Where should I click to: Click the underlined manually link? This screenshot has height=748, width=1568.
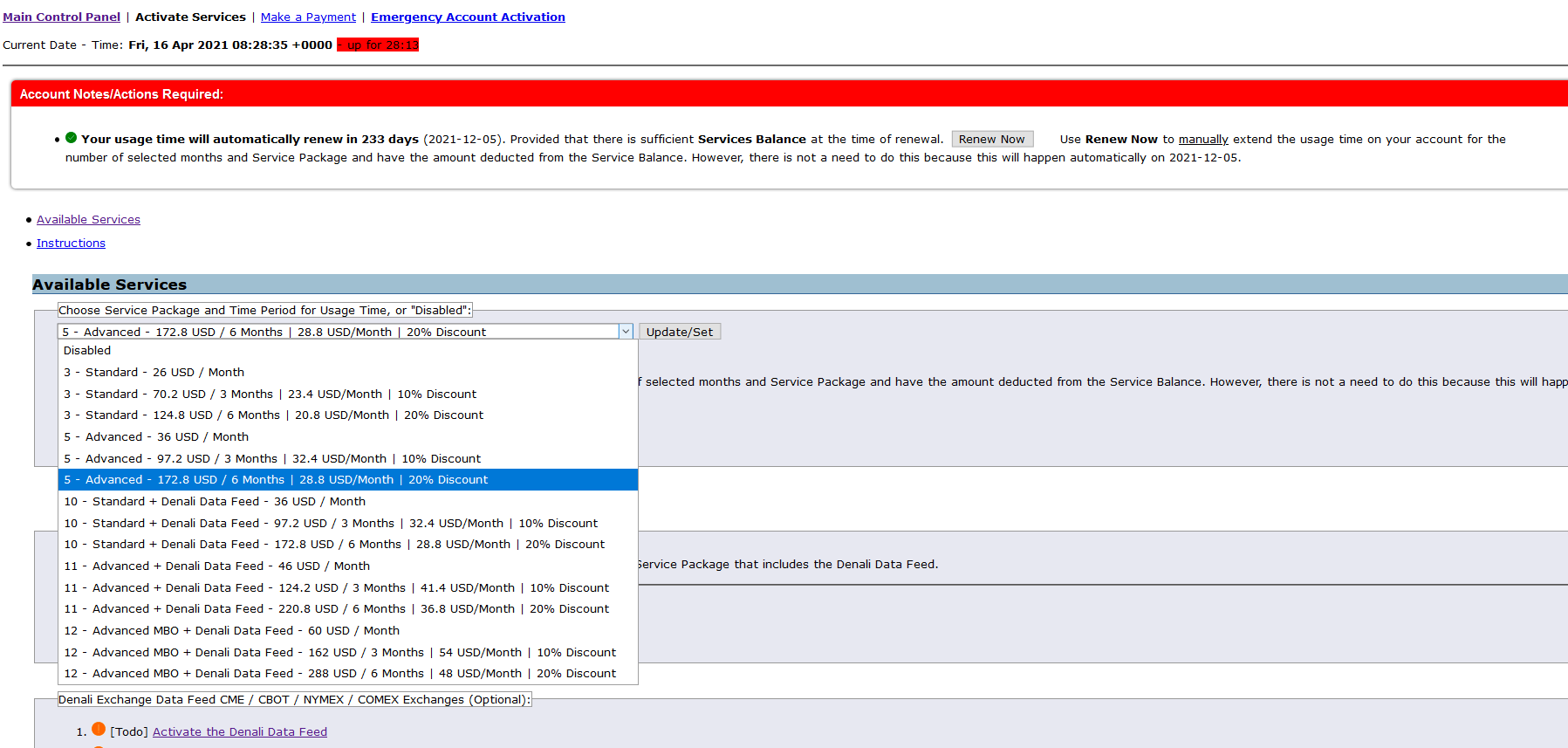pos(1203,140)
